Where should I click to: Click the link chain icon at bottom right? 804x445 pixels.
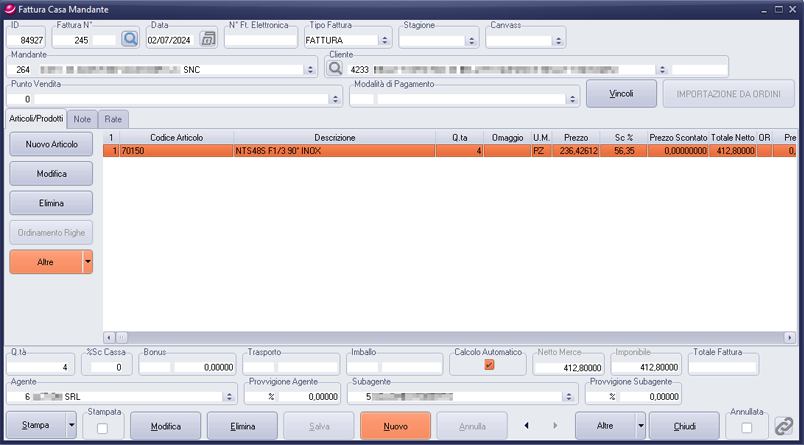click(x=785, y=426)
